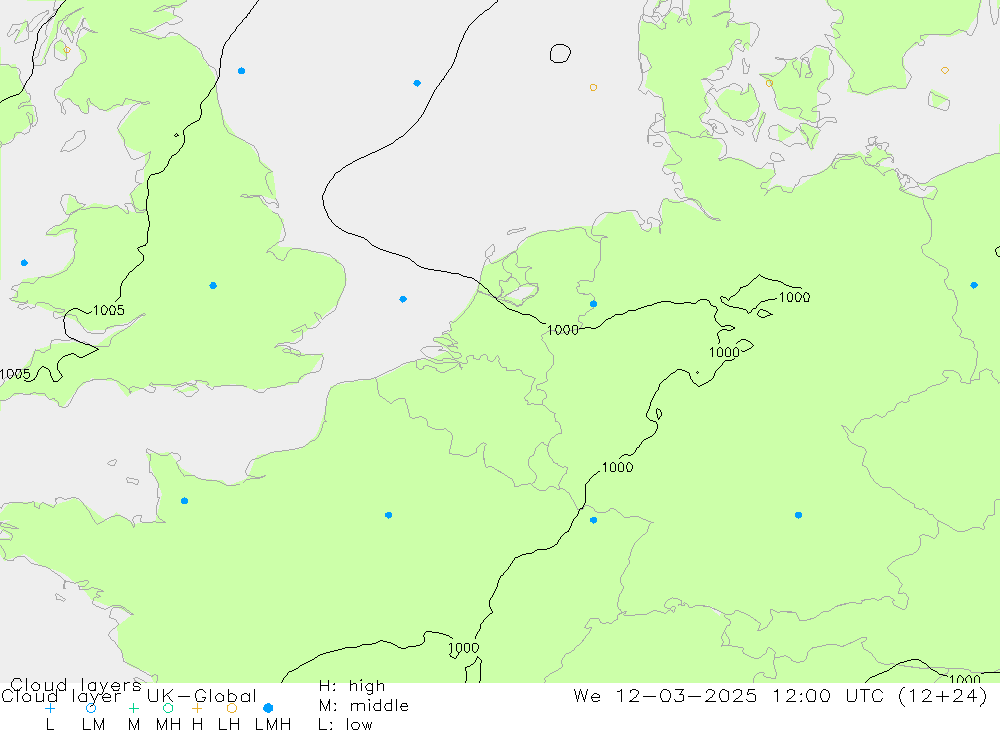This screenshot has width=1000, height=733.
Task: Click the 1000 isobar label near the Netherlands
Action: pyautogui.click(x=563, y=330)
